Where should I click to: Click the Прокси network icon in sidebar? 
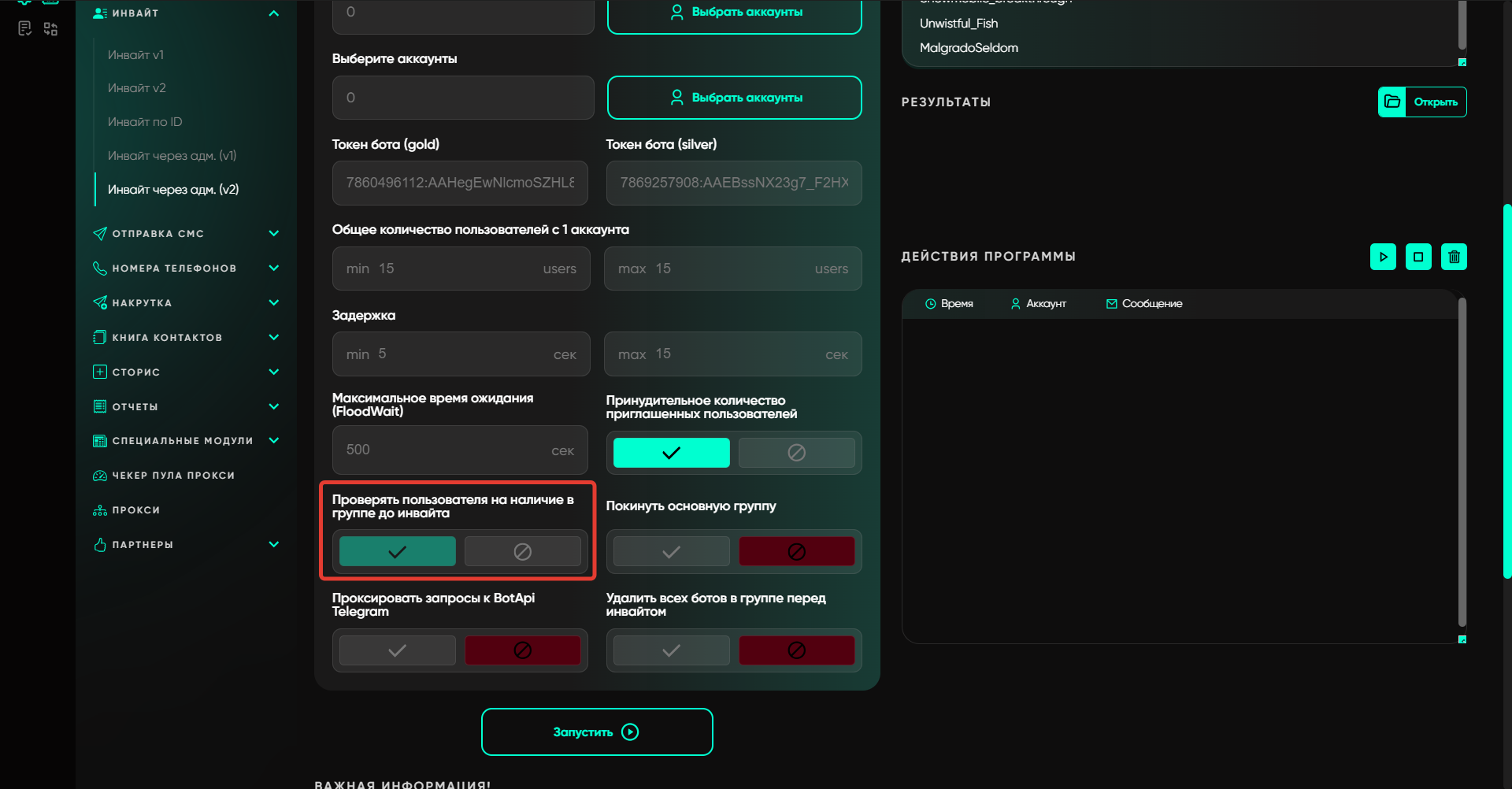pos(100,510)
